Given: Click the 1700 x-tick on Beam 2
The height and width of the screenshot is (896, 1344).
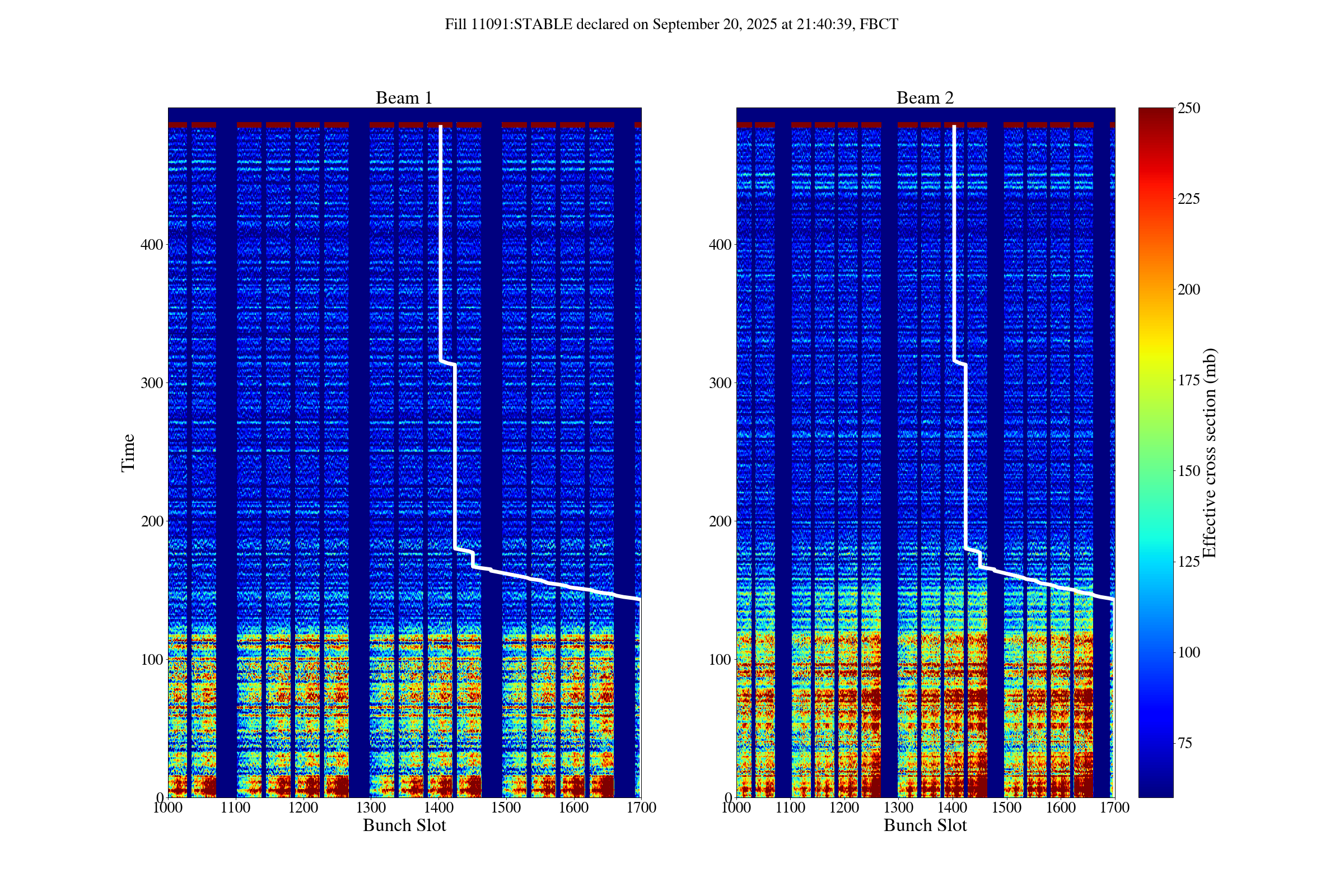Looking at the screenshot, I should click(1114, 808).
